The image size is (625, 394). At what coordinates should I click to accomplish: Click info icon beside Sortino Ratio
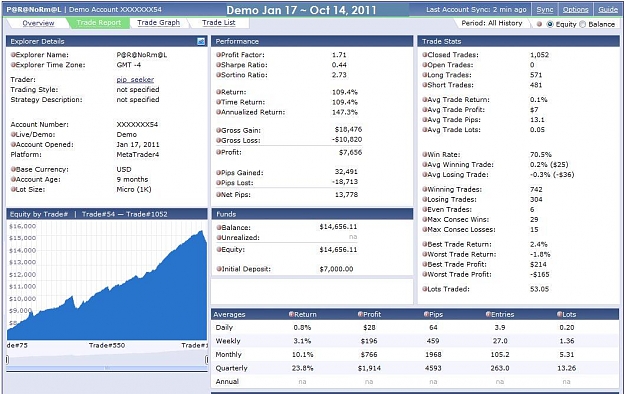218,75
